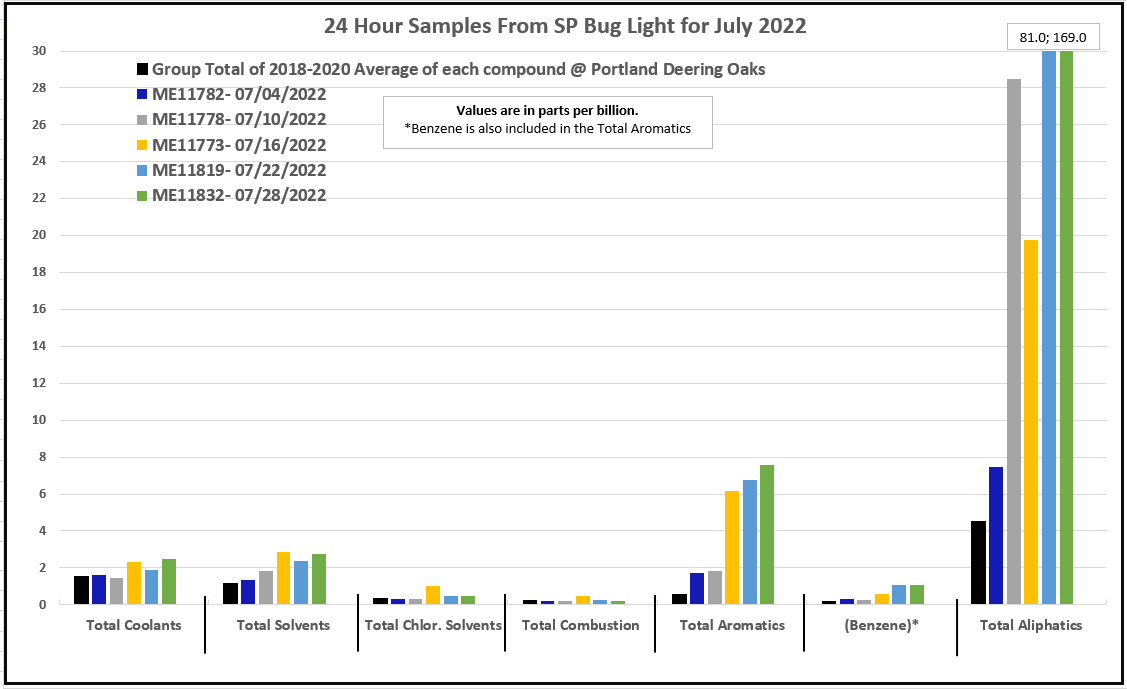Image resolution: width=1127 pixels, height=689 pixels.
Task: Select the gray ME11778 legend swatch
Action: tap(143, 120)
